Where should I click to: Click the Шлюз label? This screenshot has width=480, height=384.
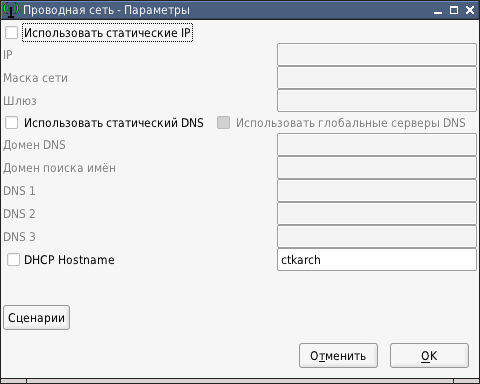pos(20,101)
